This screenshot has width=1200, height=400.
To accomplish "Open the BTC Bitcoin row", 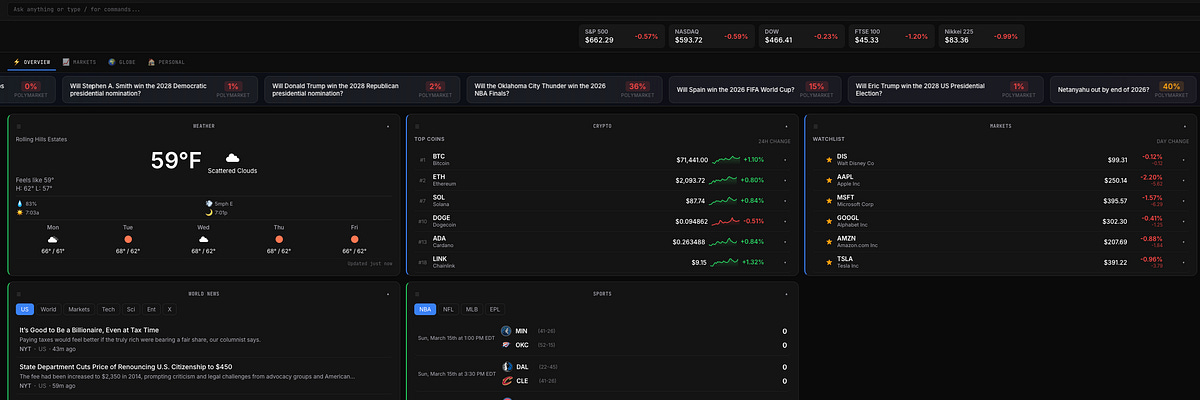I will tap(603, 160).
